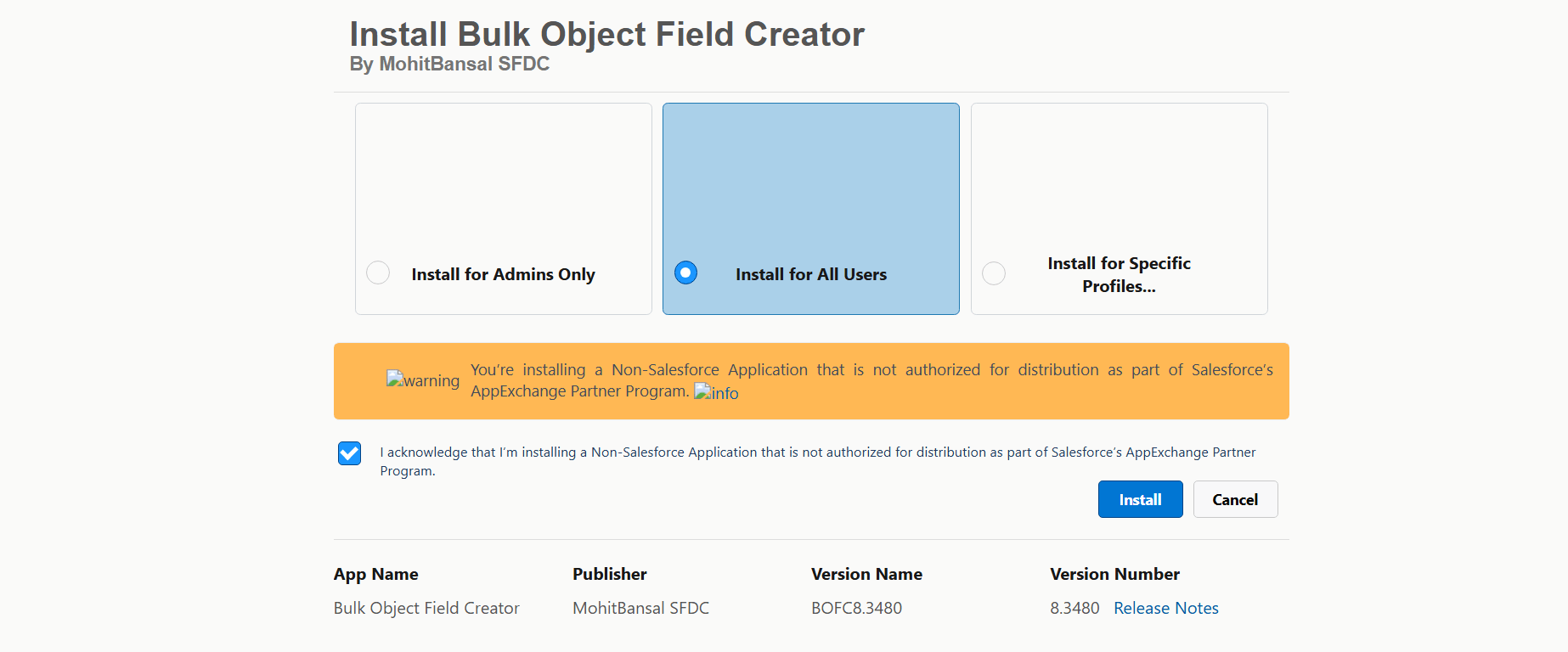Click the acknowledgment statement text

click(817, 461)
